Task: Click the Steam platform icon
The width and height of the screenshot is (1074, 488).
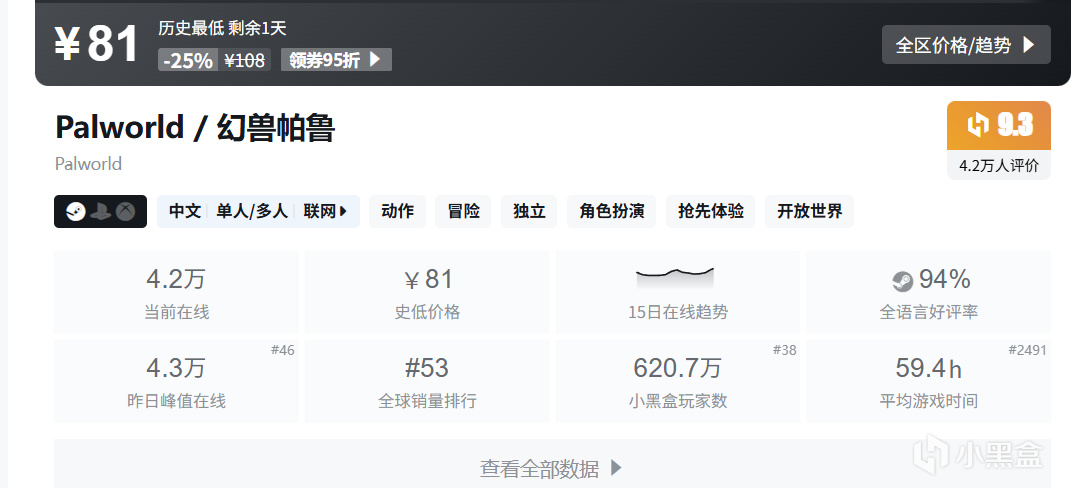Action: tap(76, 212)
